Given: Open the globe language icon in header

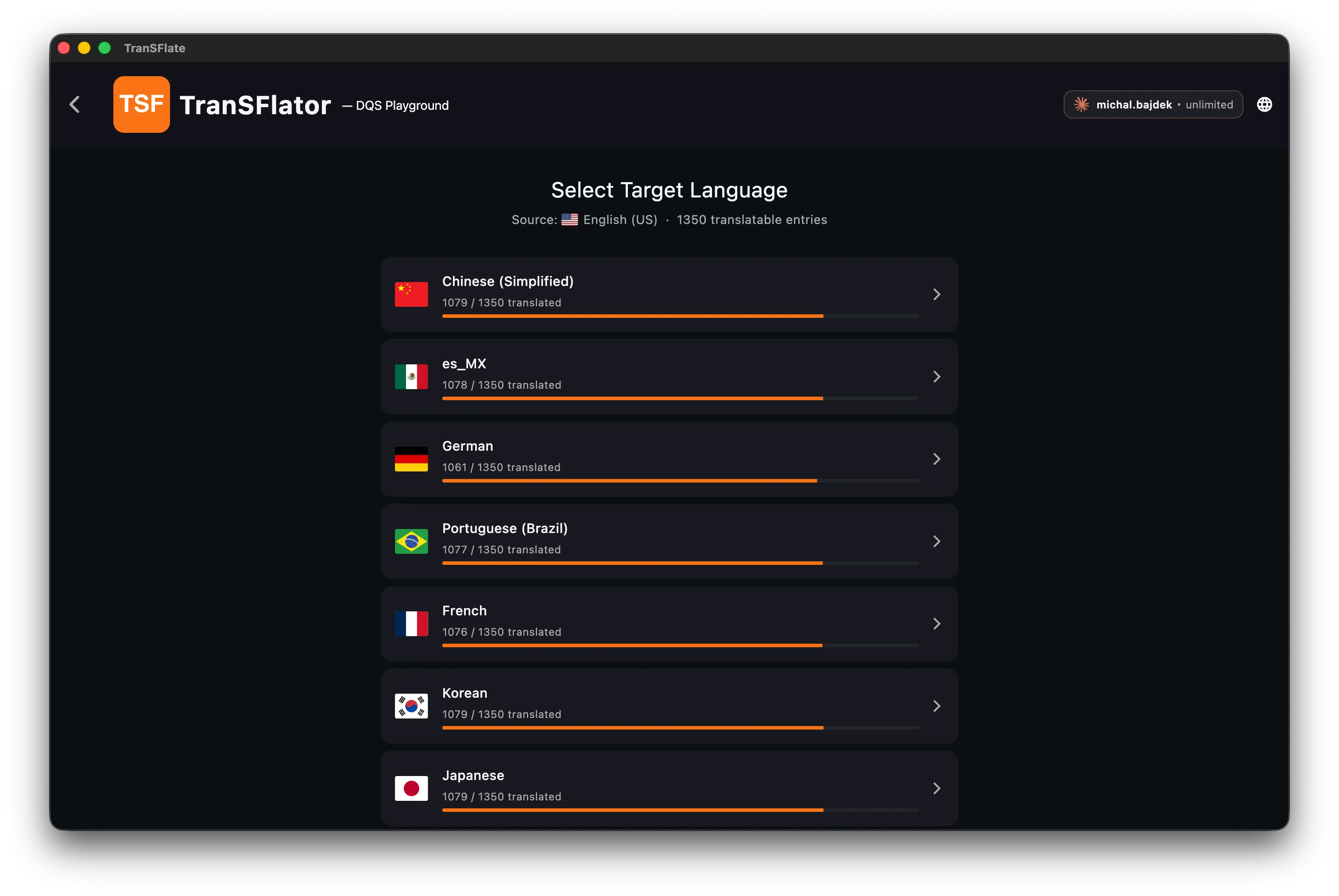Looking at the screenshot, I should point(1264,104).
